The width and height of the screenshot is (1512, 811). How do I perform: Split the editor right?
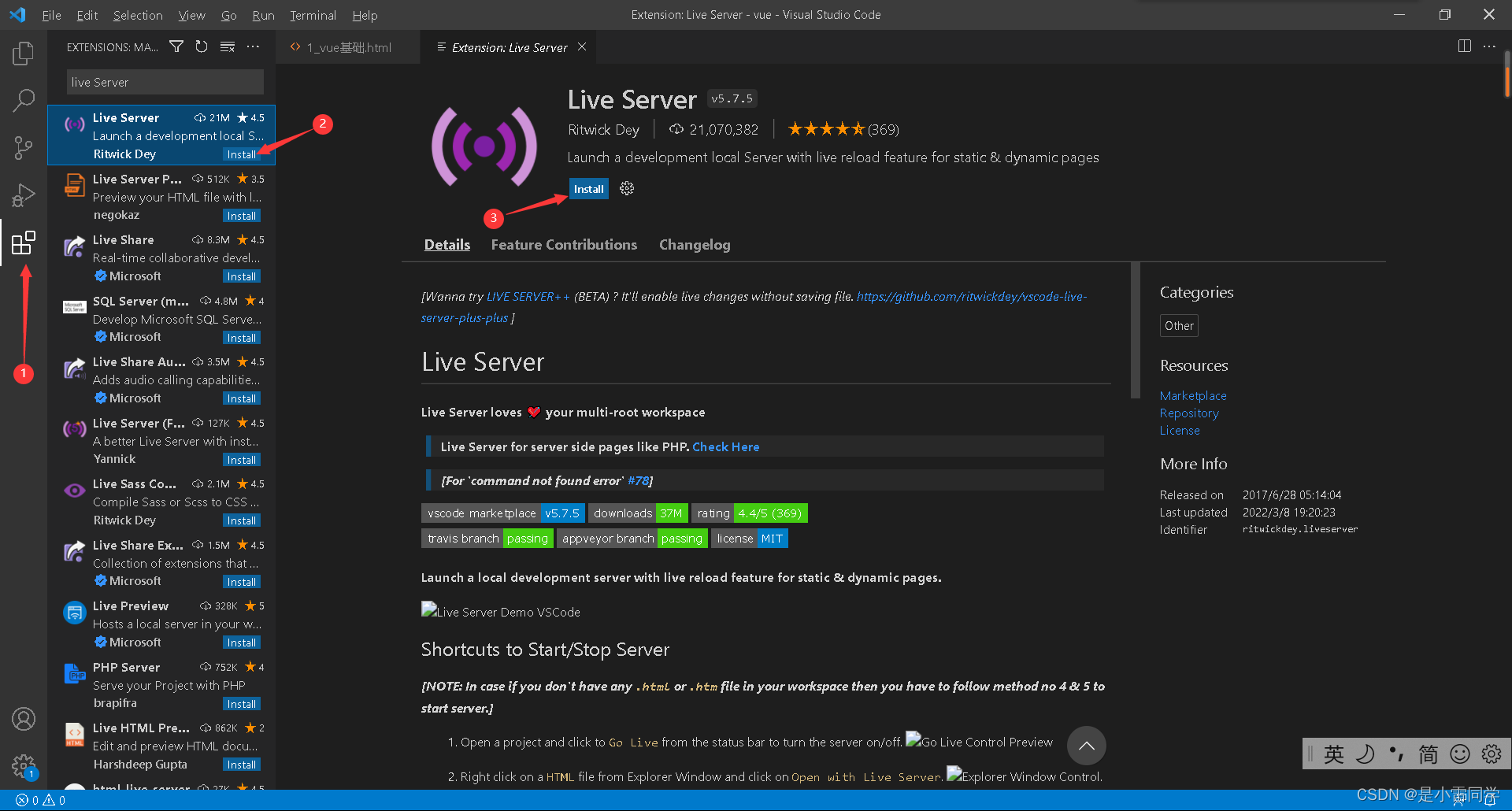click(x=1464, y=46)
